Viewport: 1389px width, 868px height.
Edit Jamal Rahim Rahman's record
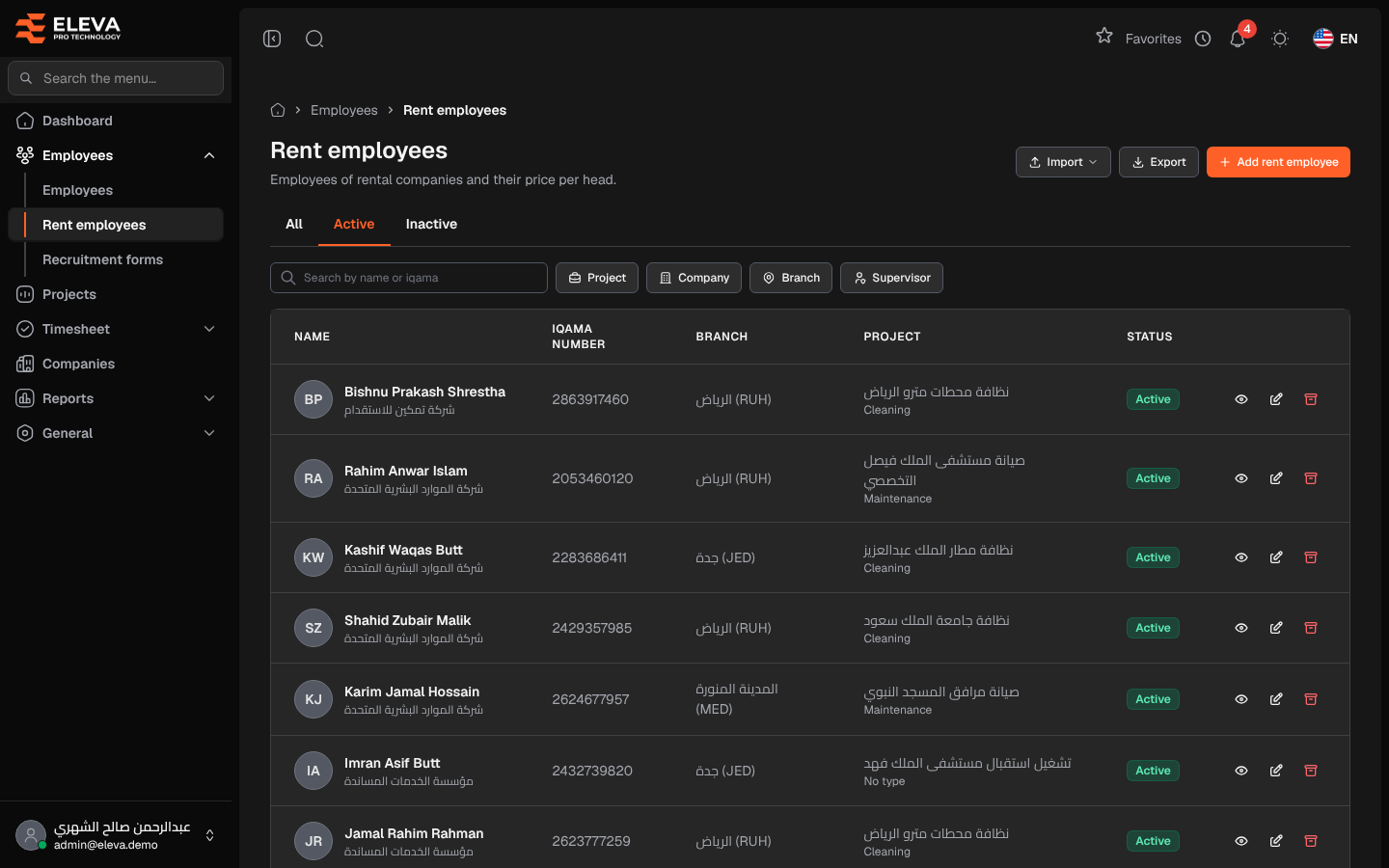[x=1276, y=841]
